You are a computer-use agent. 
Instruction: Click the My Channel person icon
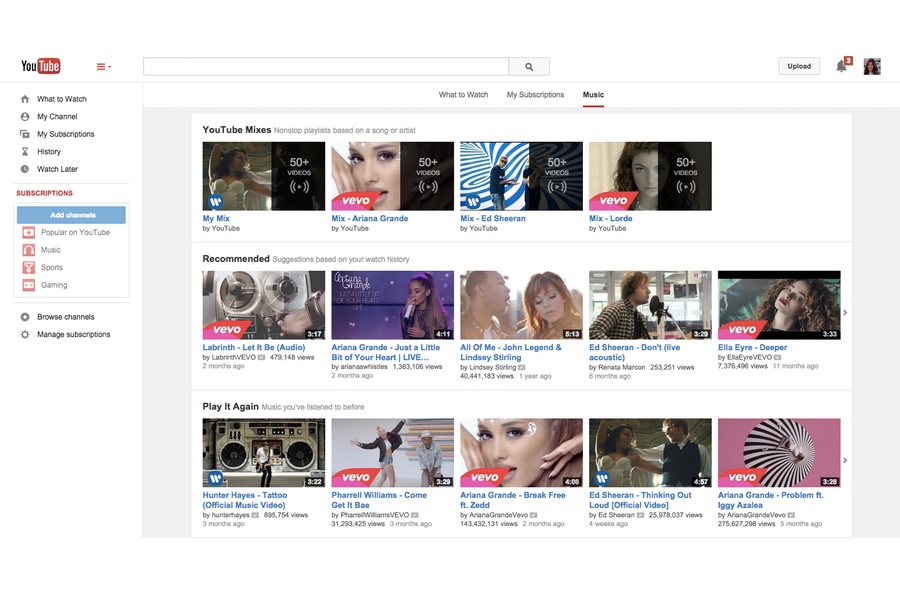(25, 117)
